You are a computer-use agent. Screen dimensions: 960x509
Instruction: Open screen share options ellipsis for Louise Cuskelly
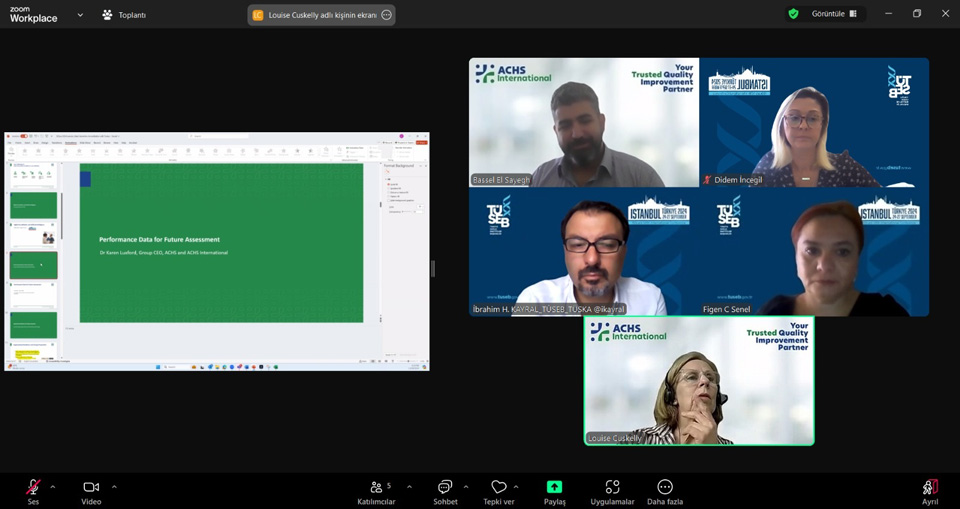[x=386, y=15]
